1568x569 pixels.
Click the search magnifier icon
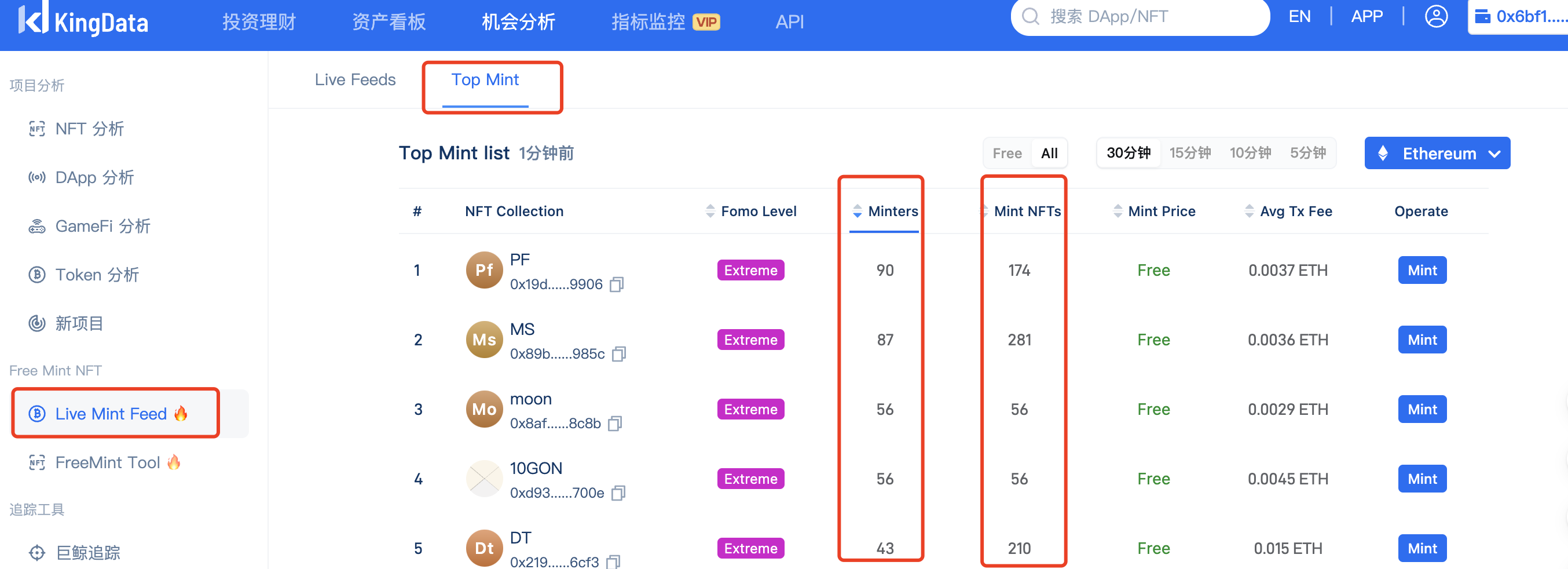pyautogui.click(x=1030, y=16)
